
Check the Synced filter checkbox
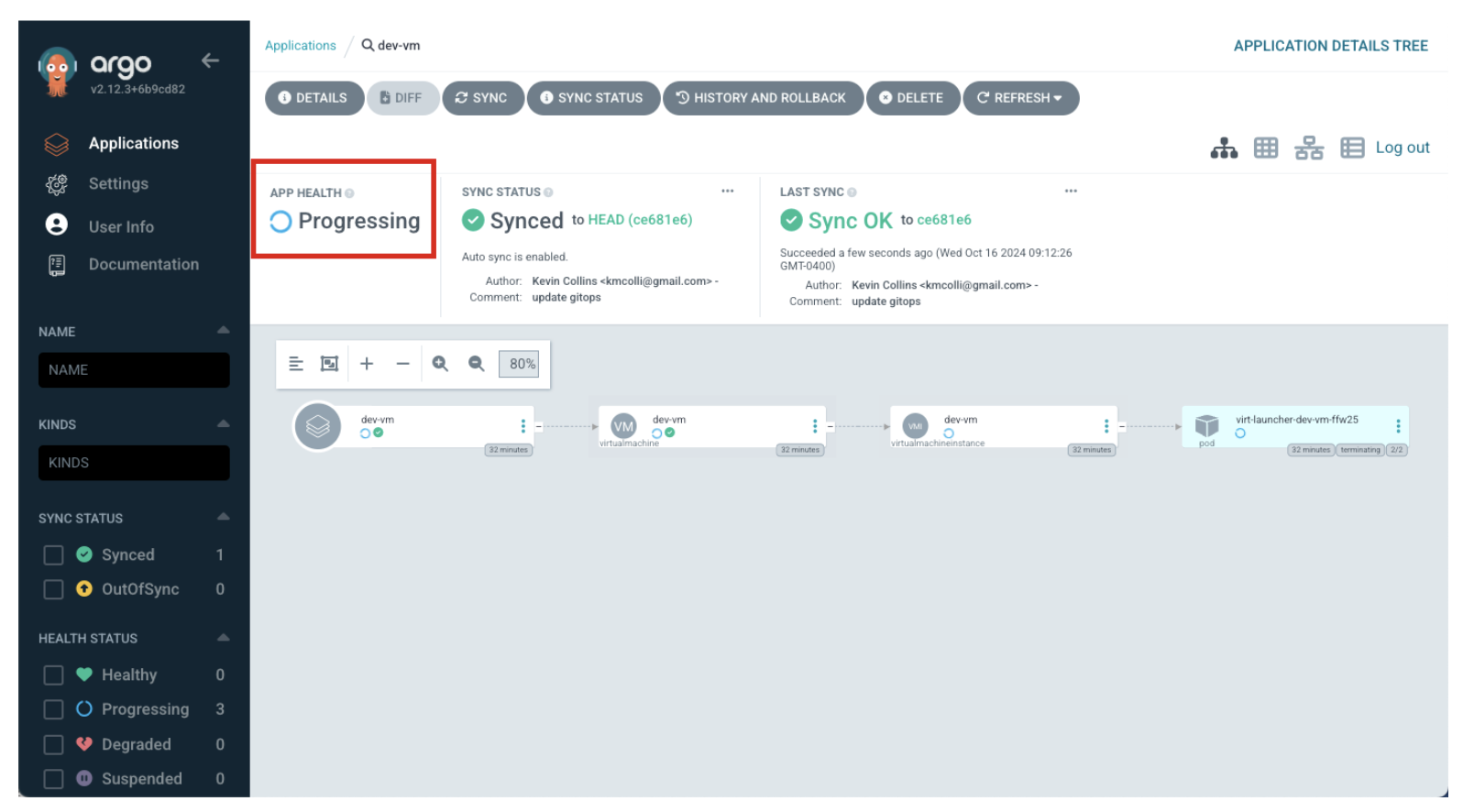tap(54, 555)
